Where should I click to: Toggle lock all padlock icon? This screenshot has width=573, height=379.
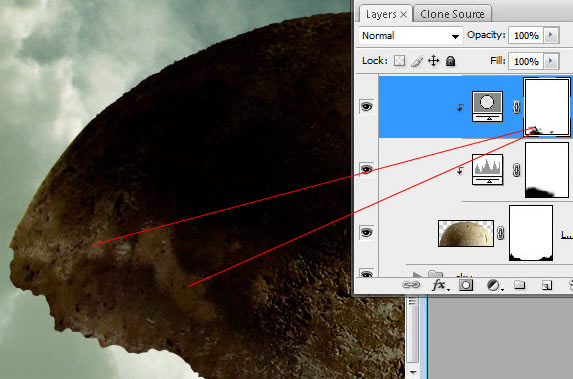click(451, 61)
